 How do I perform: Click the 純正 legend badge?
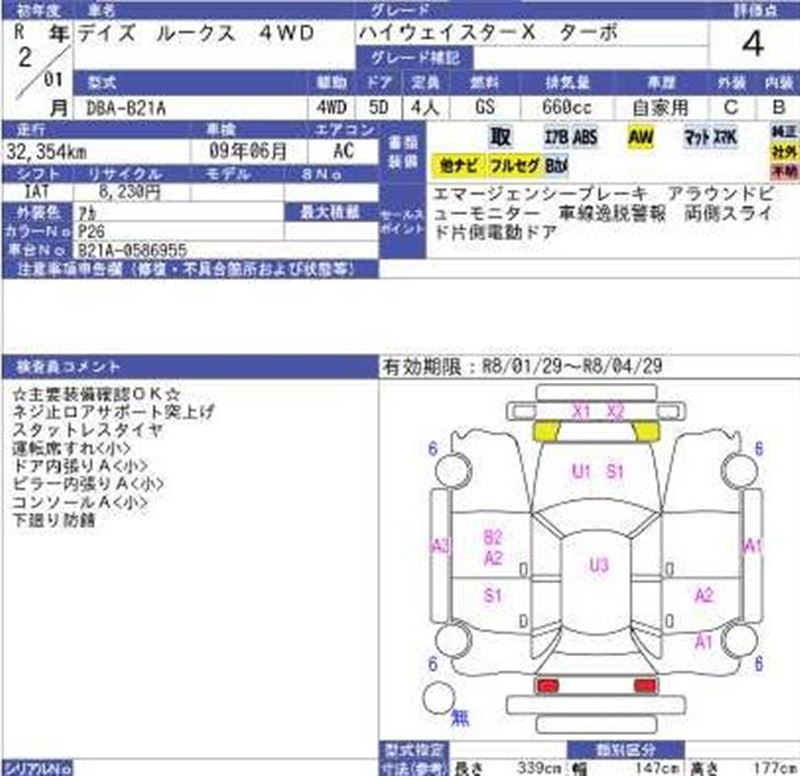[784, 132]
